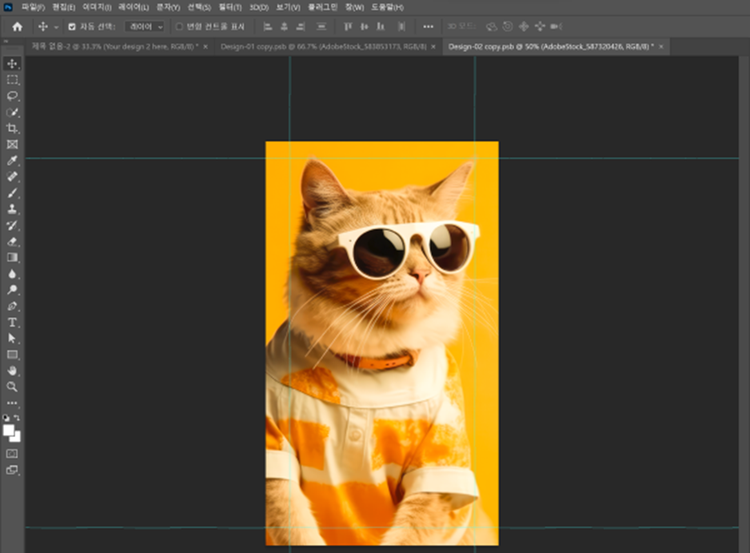Select the Horizontal Type tool

(13, 322)
